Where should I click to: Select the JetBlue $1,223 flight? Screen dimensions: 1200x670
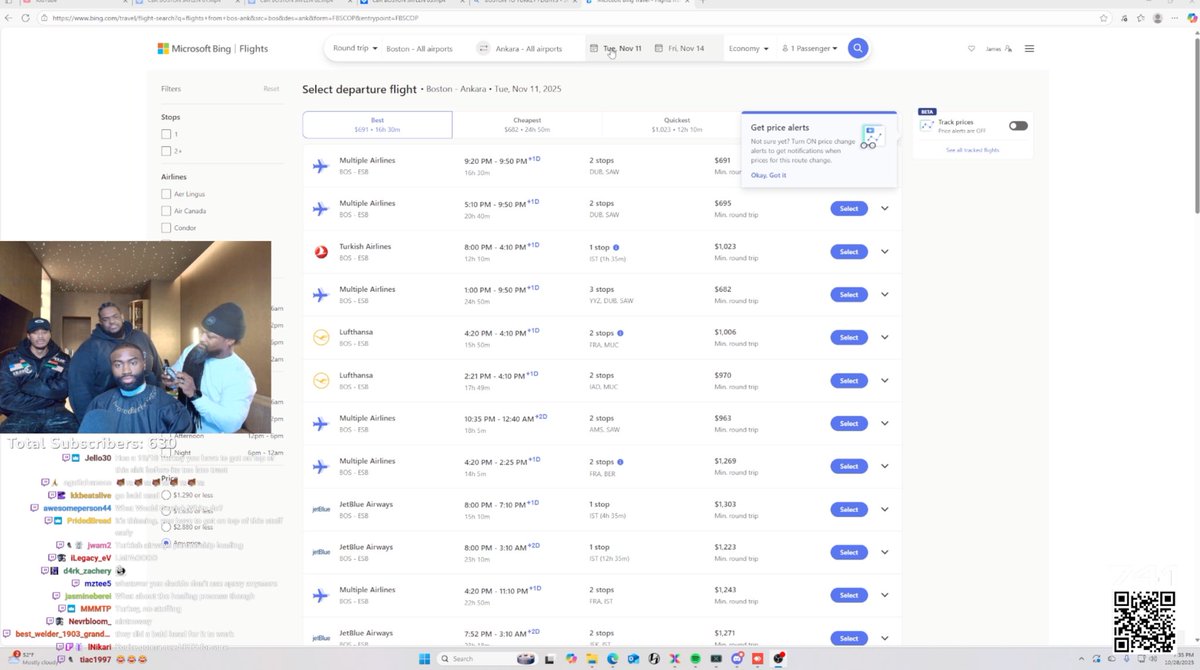click(849, 552)
